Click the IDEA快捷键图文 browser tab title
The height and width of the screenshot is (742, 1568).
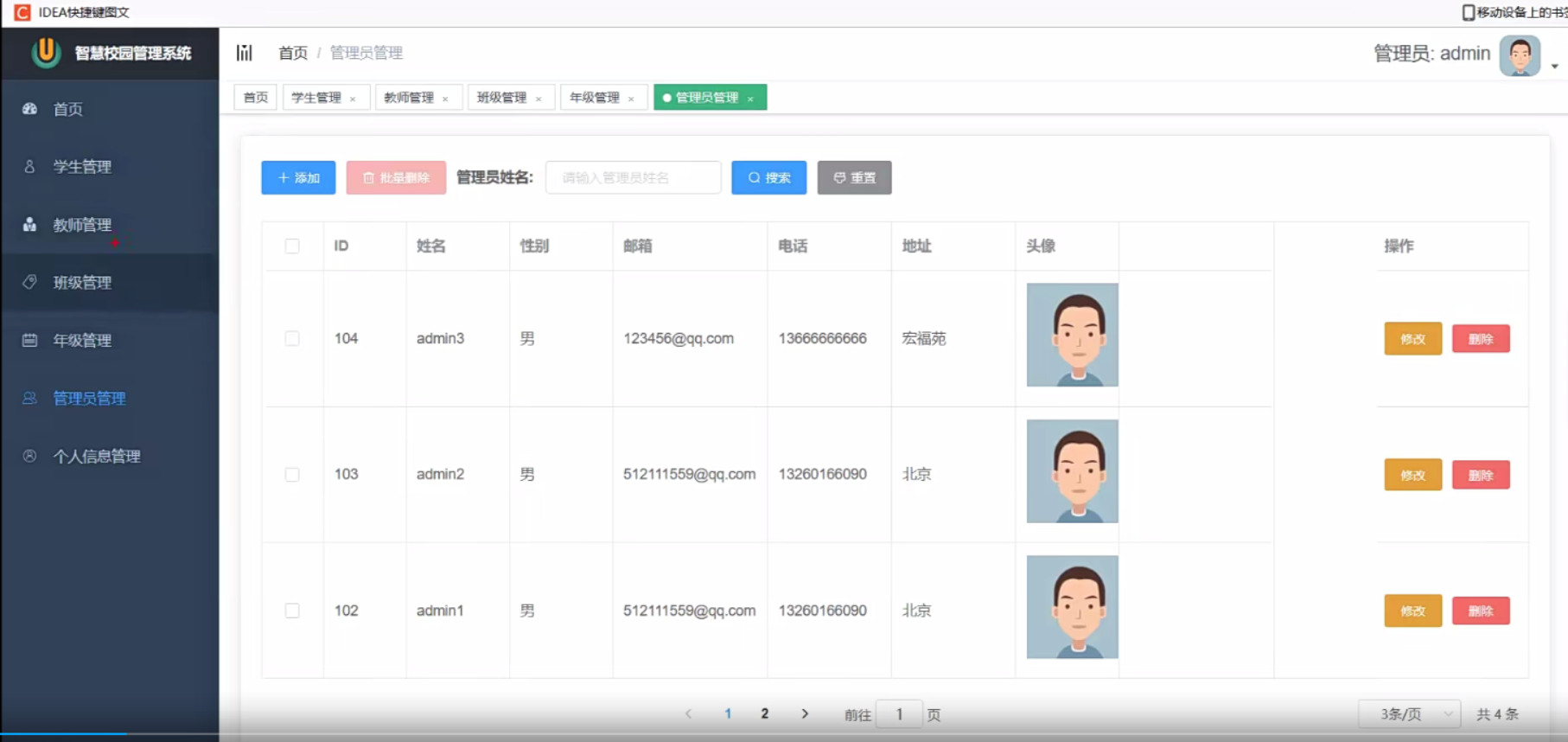(x=84, y=12)
